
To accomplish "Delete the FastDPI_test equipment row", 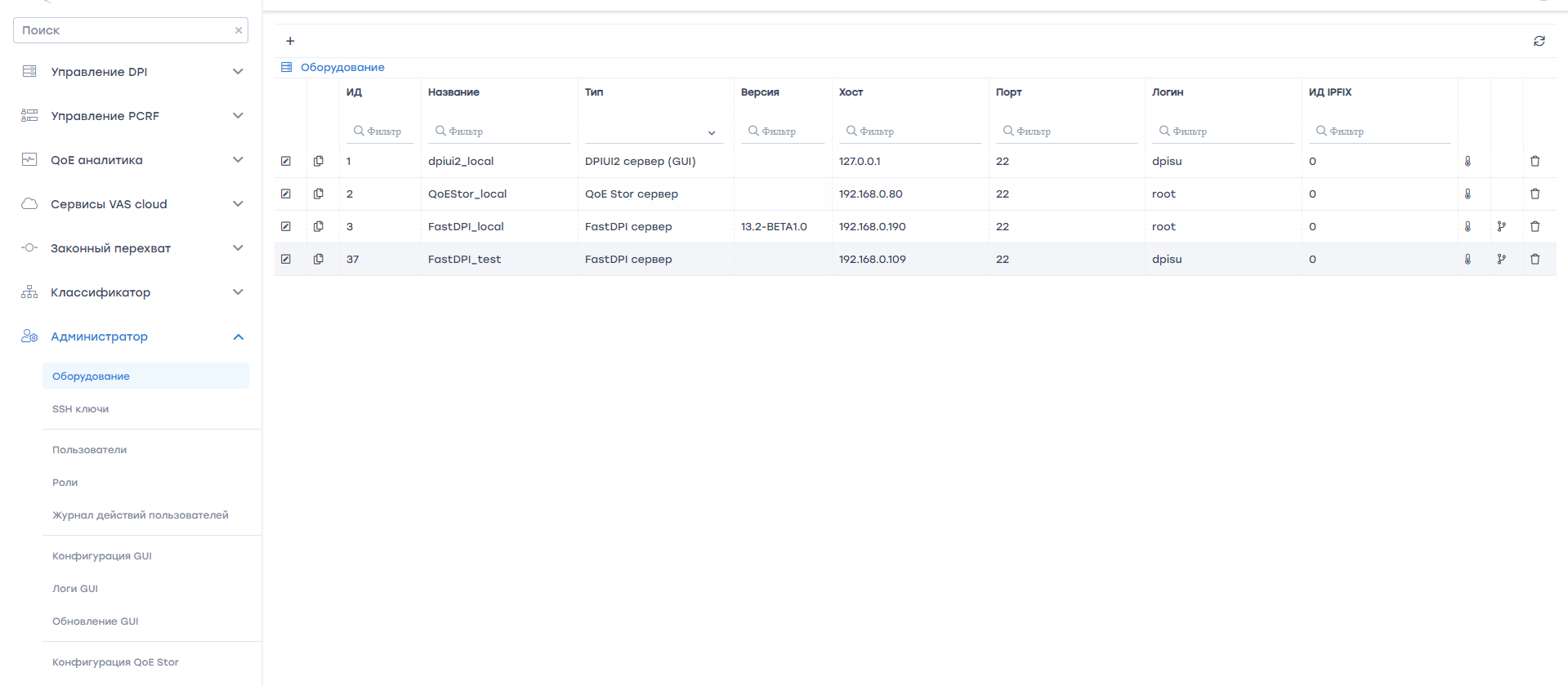I will [x=1534, y=260].
